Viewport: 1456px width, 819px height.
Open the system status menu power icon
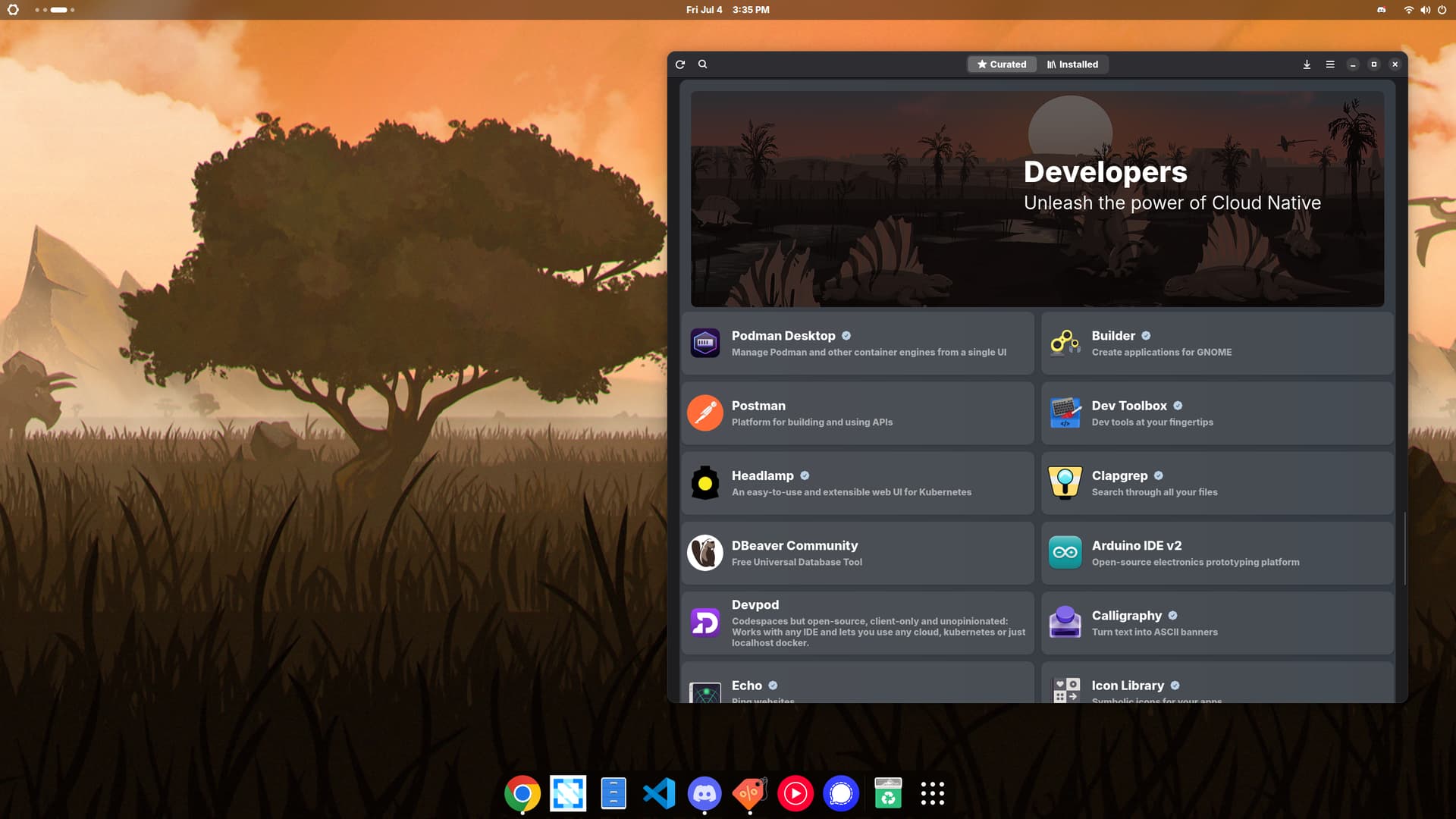[1442, 10]
